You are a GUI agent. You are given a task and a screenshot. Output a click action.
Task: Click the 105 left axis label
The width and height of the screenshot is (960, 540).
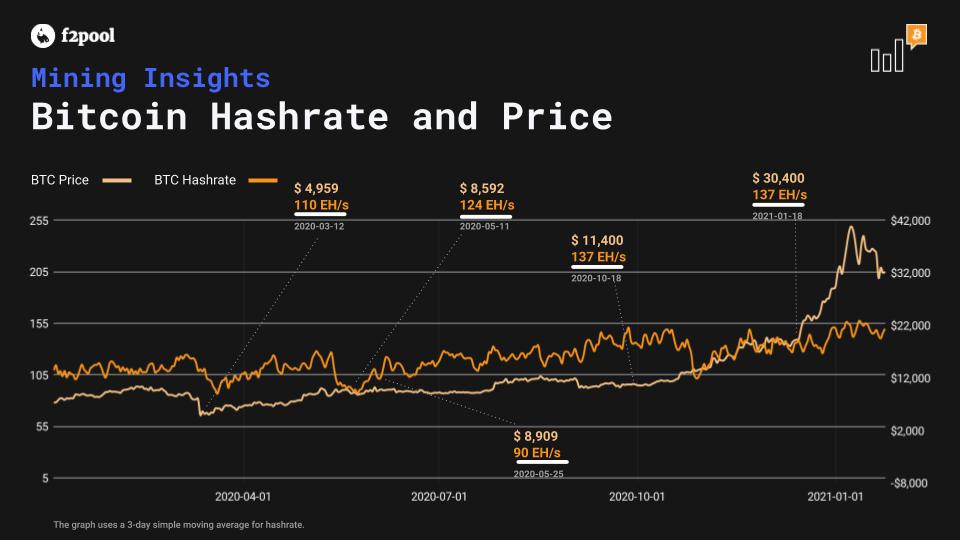pyautogui.click(x=39, y=375)
